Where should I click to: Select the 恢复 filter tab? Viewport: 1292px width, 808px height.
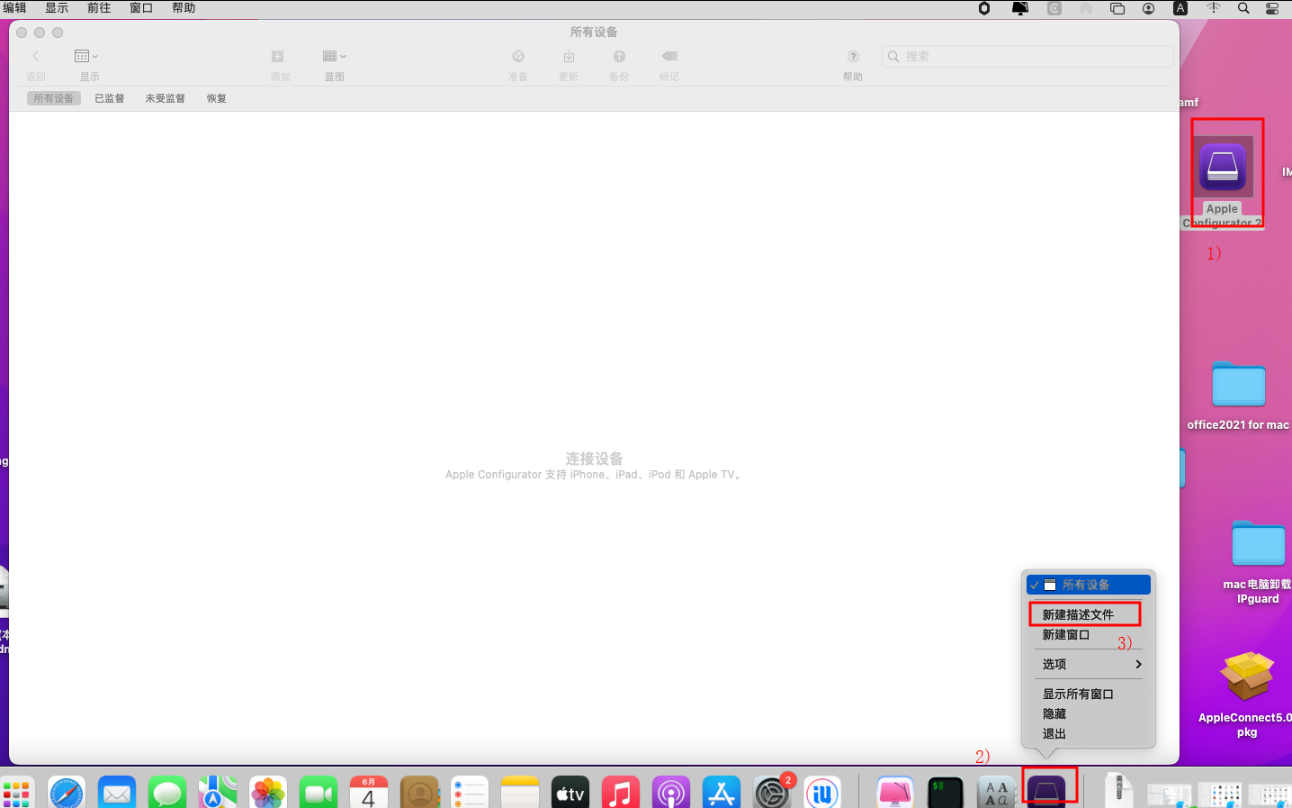[217, 99]
